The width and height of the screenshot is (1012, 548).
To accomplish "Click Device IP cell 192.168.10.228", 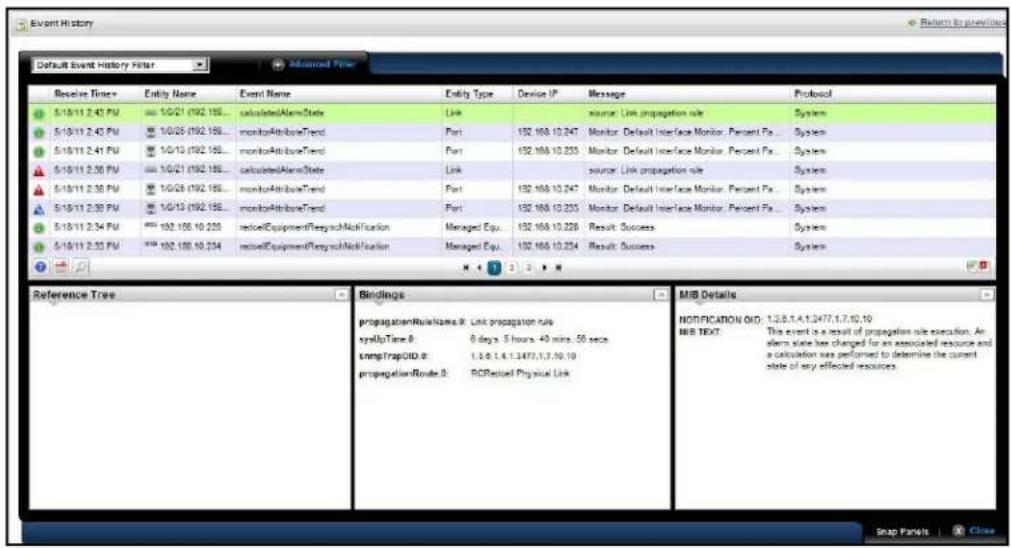I will click(548, 228).
